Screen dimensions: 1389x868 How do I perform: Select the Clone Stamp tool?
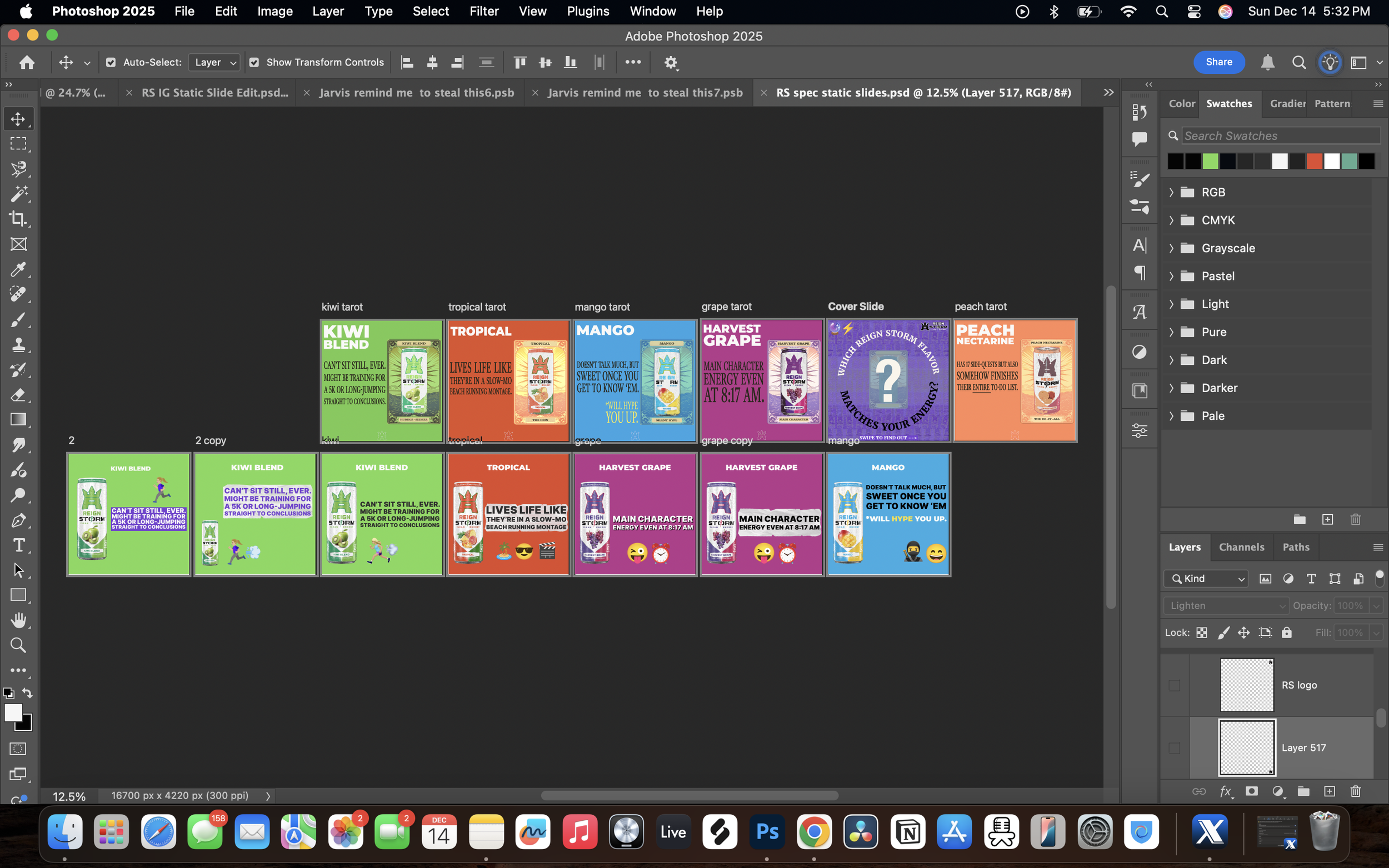[18, 344]
